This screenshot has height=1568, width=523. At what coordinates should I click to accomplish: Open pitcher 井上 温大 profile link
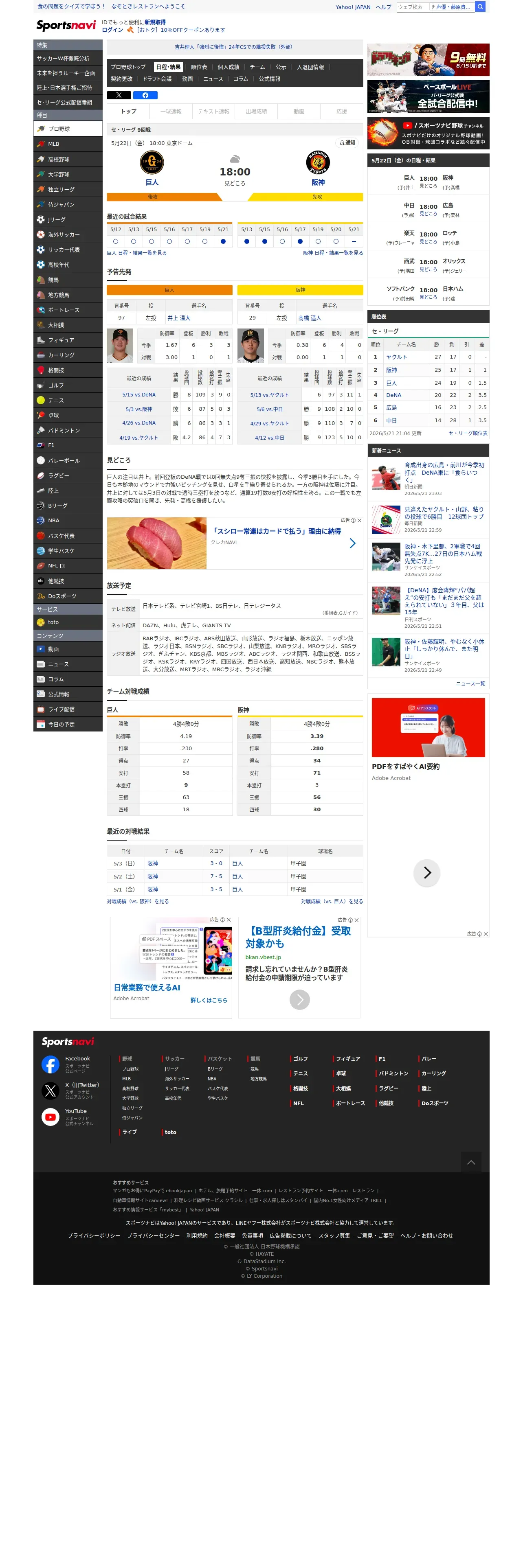(x=179, y=318)
